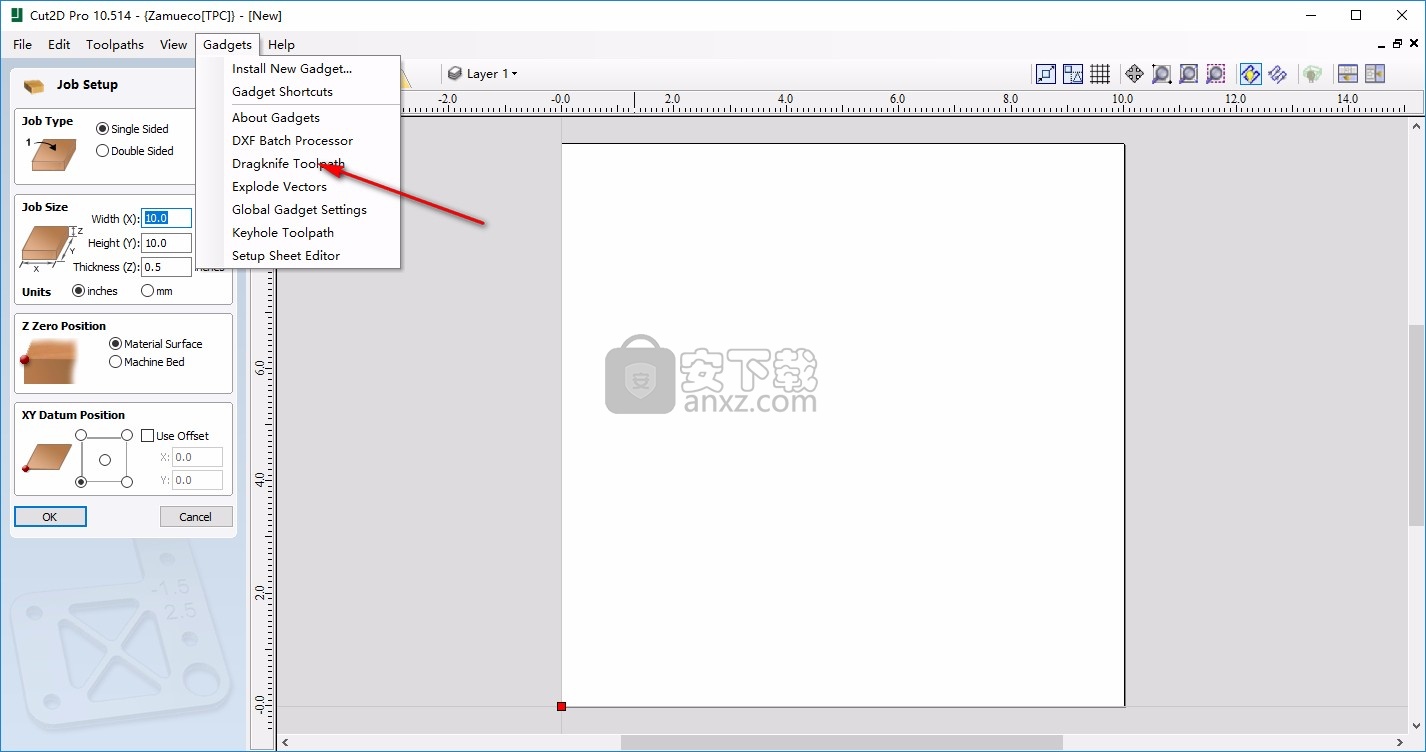Open the Edit menu
The image size is (1426, 752).
pyautogui.click(x=59, y=44)
